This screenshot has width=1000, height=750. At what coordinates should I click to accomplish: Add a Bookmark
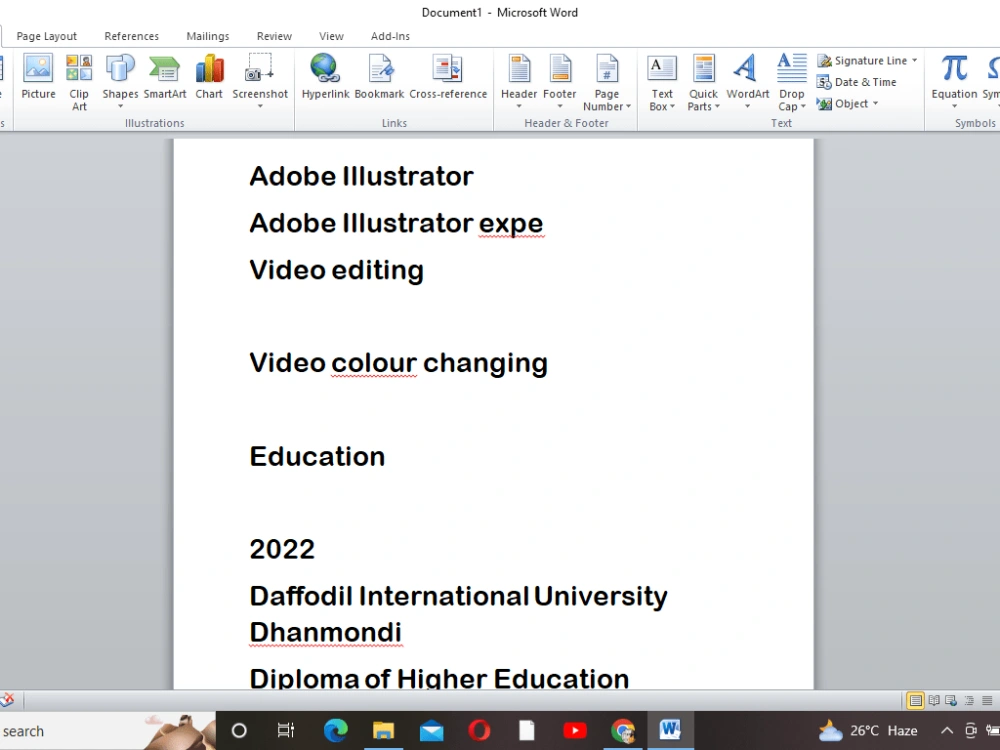379,77
